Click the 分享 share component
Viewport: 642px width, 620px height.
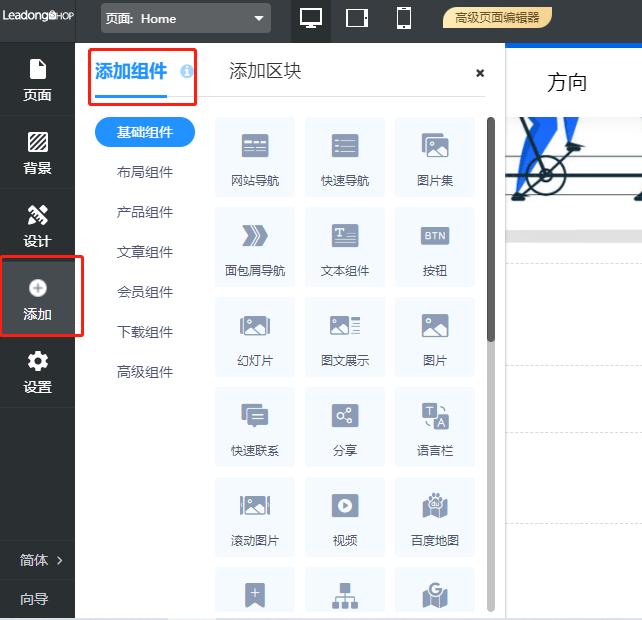(345, 426)
